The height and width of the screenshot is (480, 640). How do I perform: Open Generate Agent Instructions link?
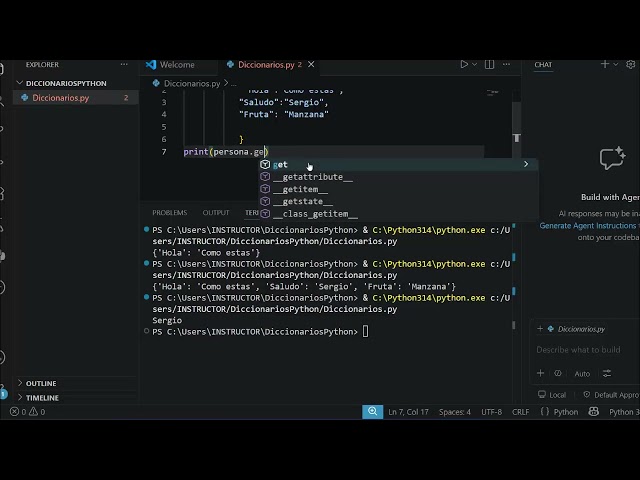[588, 225]
